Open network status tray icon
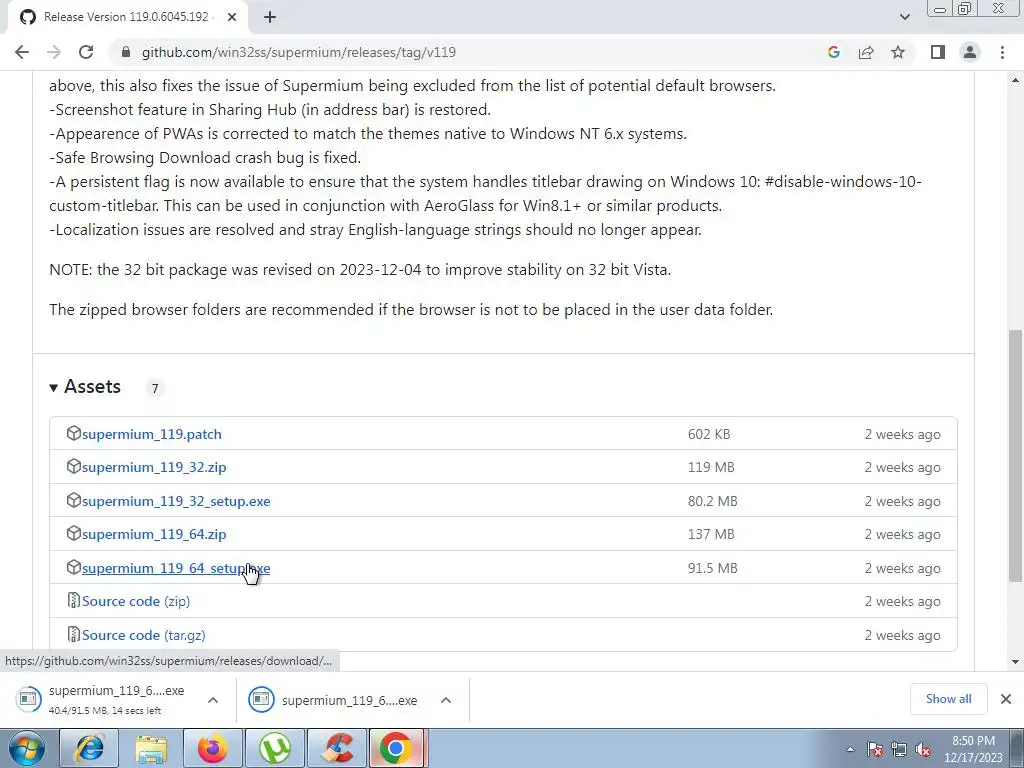 [899, 750]
